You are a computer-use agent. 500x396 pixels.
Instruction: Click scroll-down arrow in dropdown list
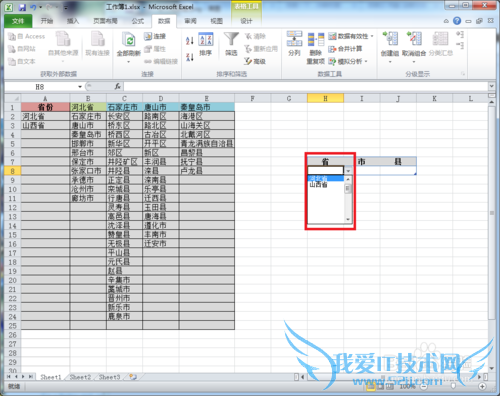click(348, 219)
